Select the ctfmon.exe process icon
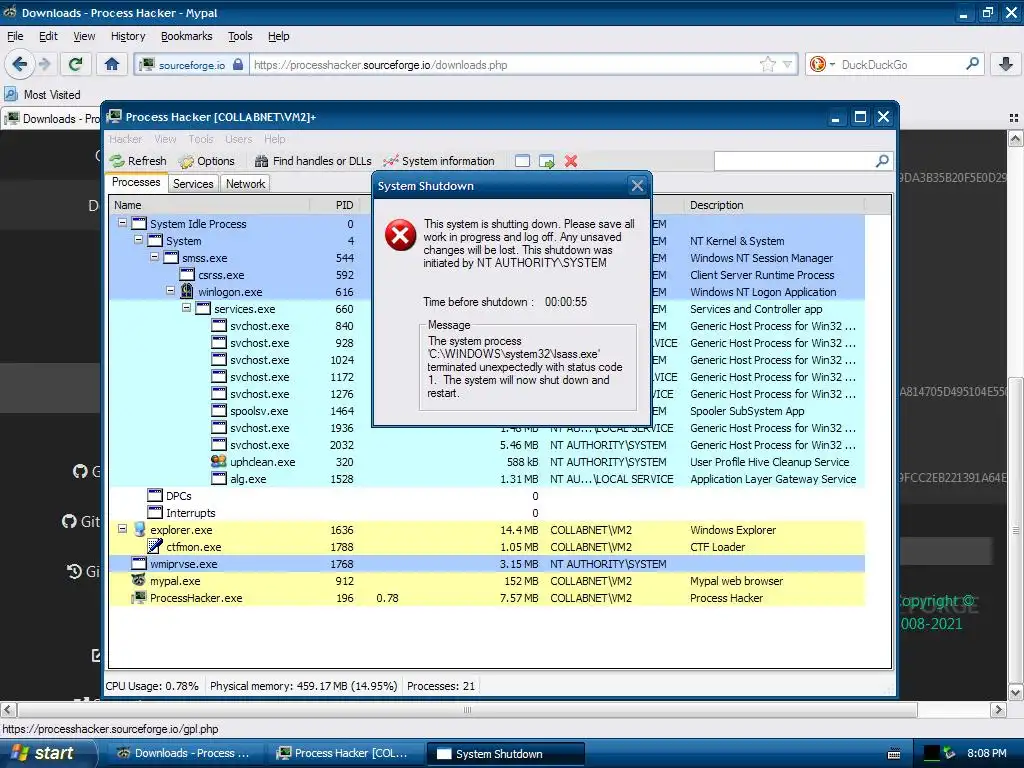Image resolution: width=1024 pixels, height=768 pixels. tap(155, 546)
